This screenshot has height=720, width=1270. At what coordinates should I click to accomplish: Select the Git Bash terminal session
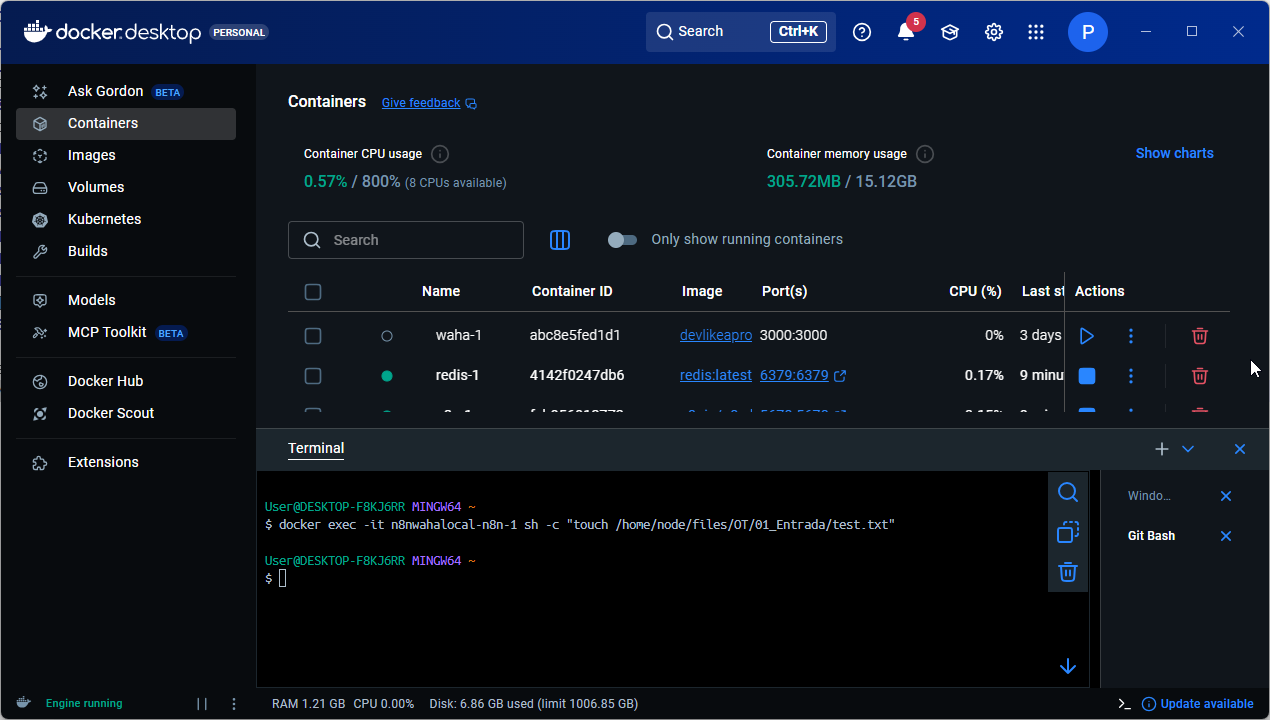point(1151,536)
